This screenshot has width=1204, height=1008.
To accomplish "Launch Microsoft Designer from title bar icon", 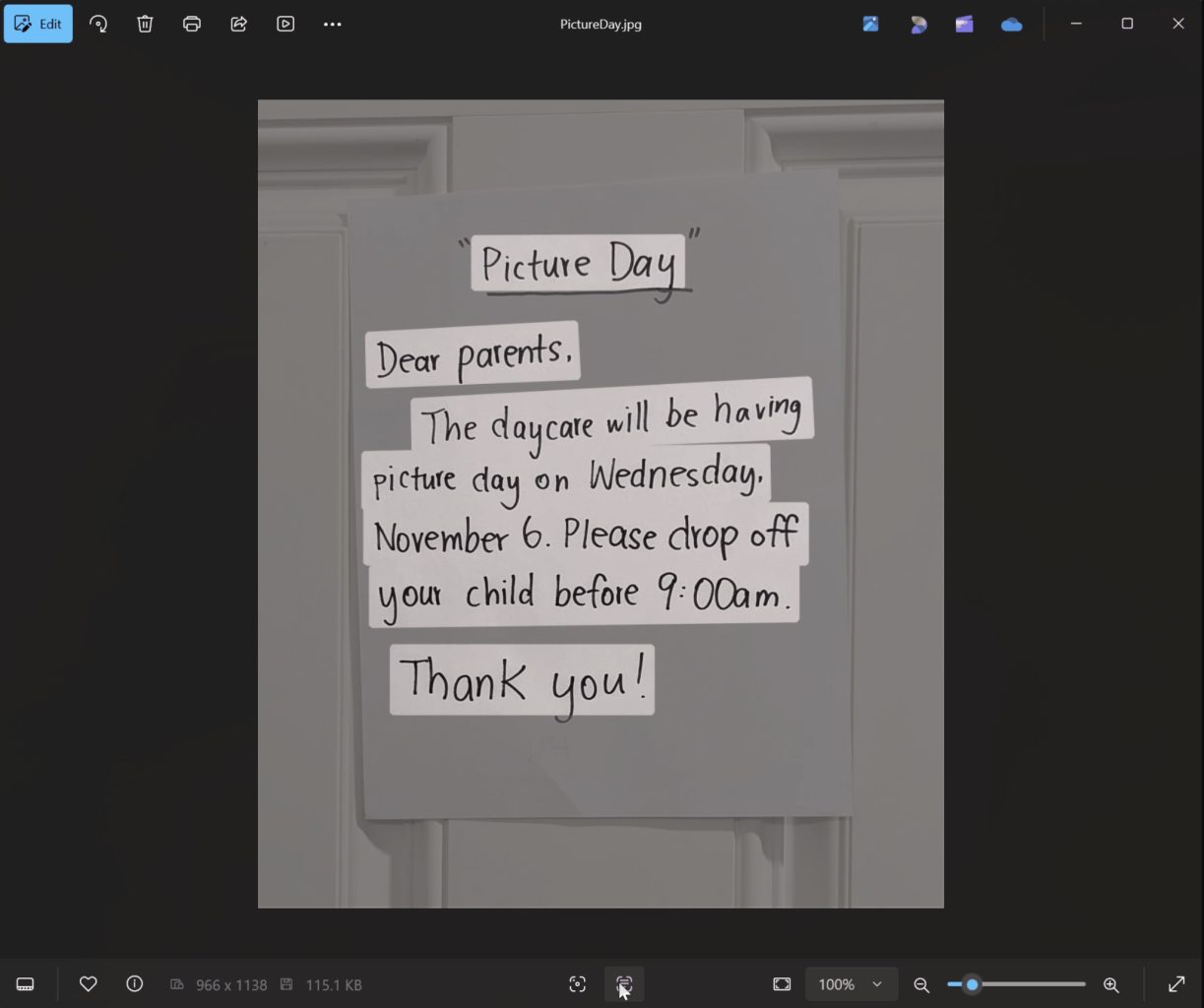I will point(918,24).
